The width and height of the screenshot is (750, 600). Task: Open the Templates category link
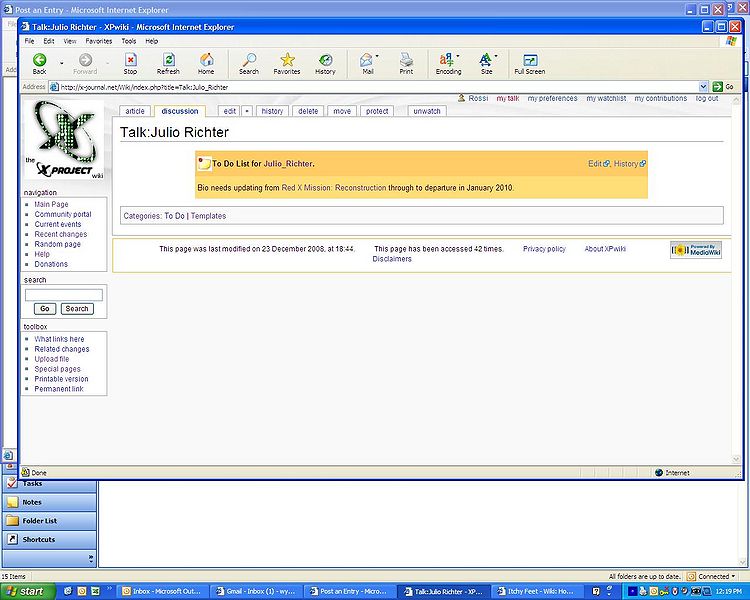208,216
